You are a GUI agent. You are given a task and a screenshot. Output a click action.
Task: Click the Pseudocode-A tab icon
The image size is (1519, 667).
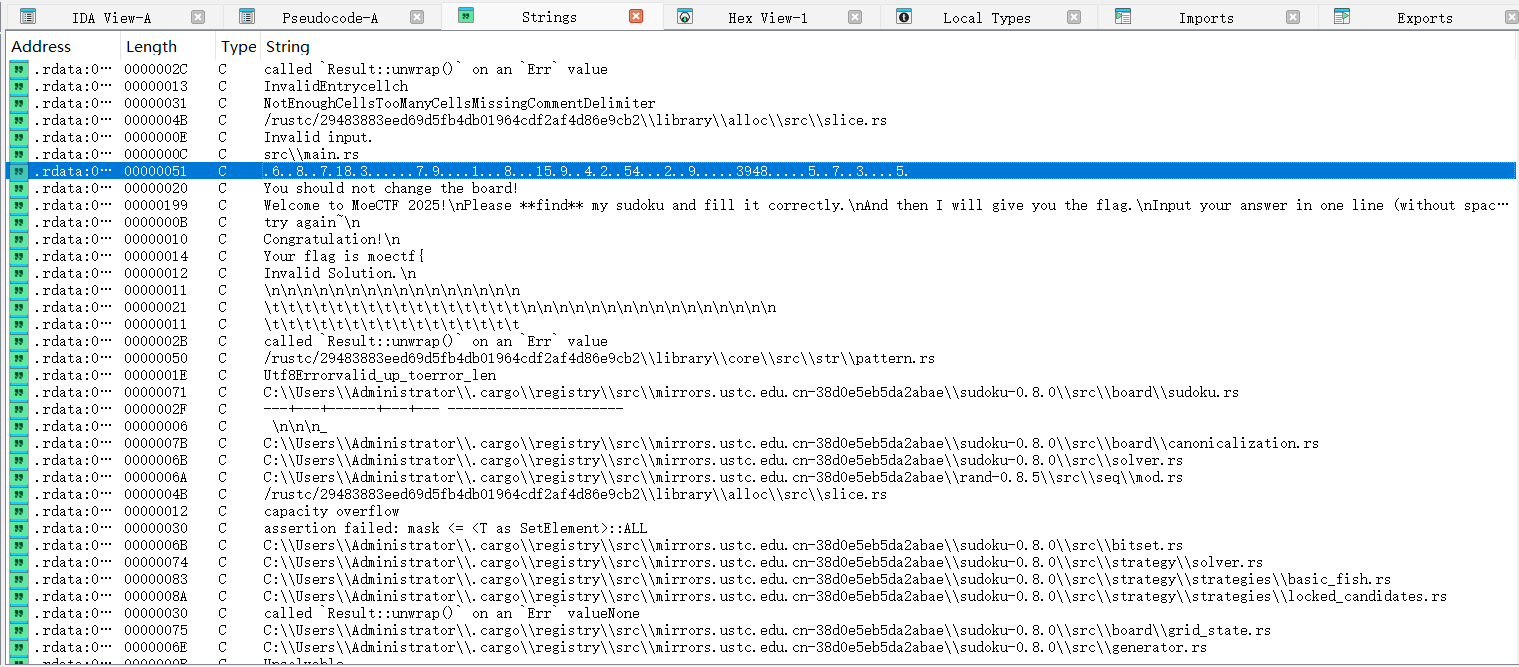click(x=247, y=17)
